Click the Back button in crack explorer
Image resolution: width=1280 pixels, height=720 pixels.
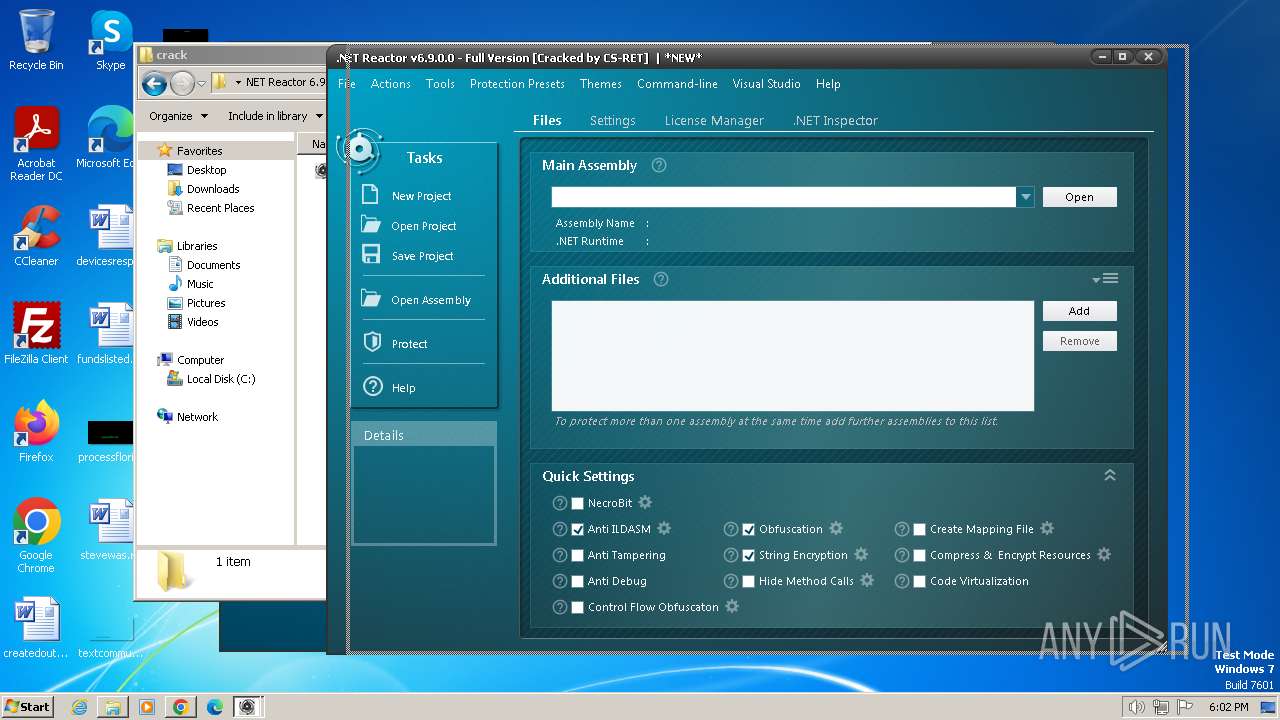154,84
